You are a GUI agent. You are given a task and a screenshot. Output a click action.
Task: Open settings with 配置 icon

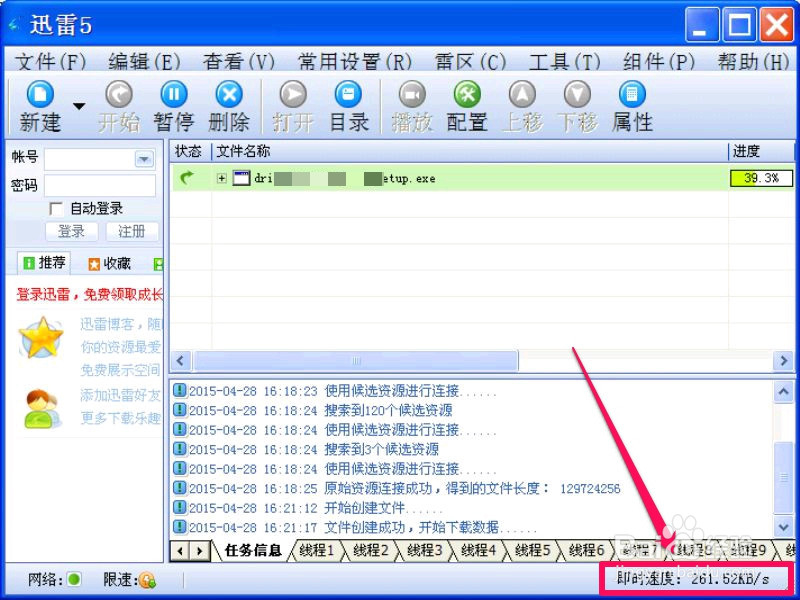pos(467,95)
